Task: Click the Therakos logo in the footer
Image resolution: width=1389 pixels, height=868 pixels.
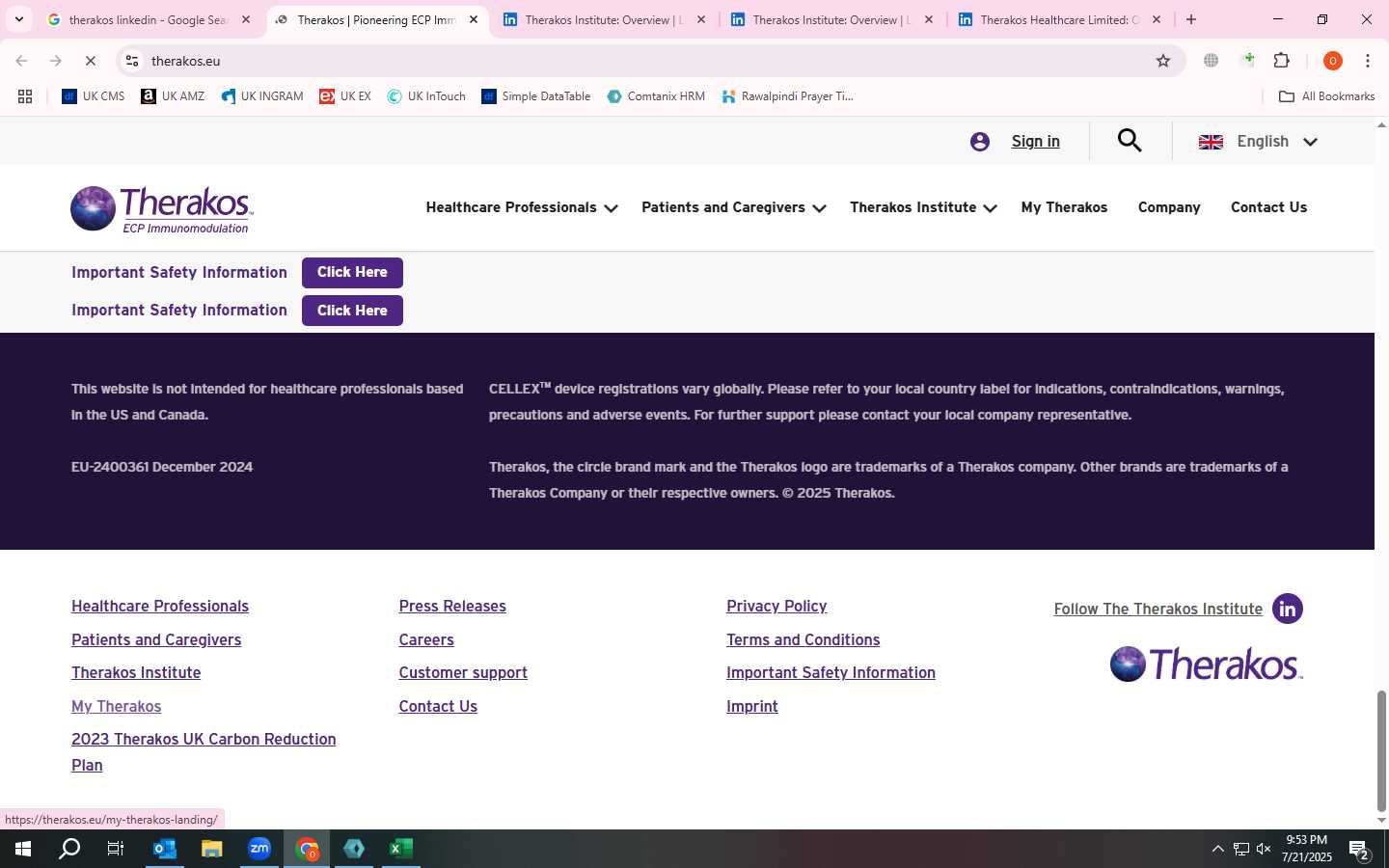Action: (1206, 665)
